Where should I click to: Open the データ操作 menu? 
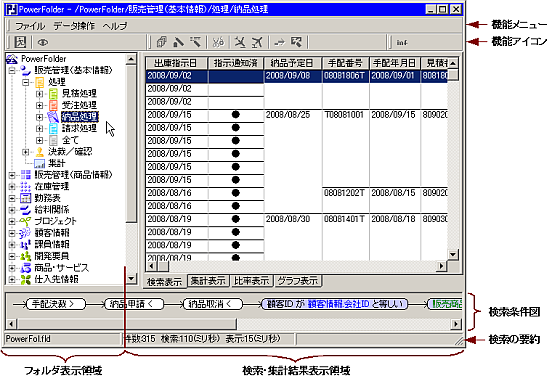pos(74,26)
